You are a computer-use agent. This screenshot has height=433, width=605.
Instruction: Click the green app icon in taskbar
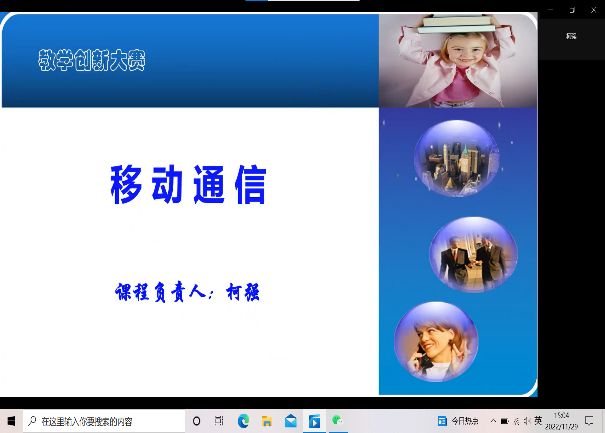point(338,421)
